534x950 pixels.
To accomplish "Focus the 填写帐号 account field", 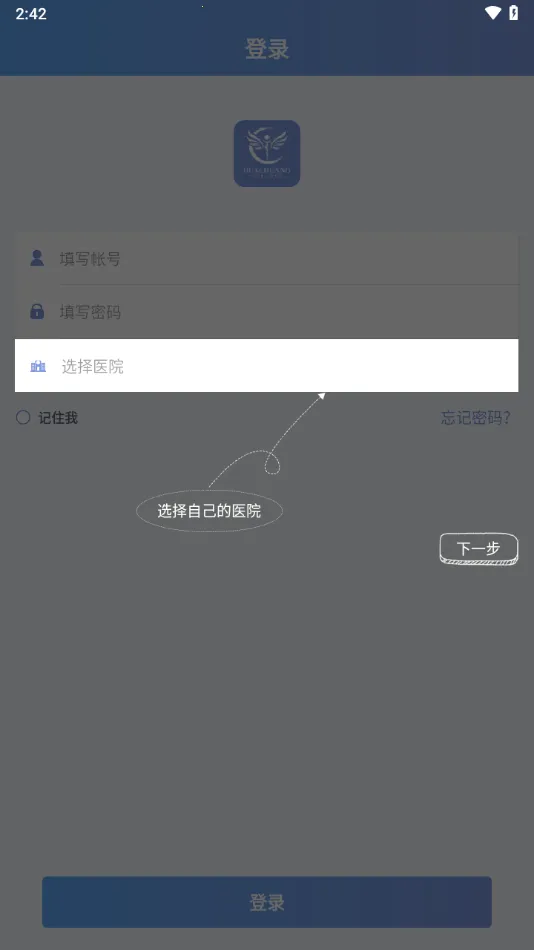I will [267, 259].
